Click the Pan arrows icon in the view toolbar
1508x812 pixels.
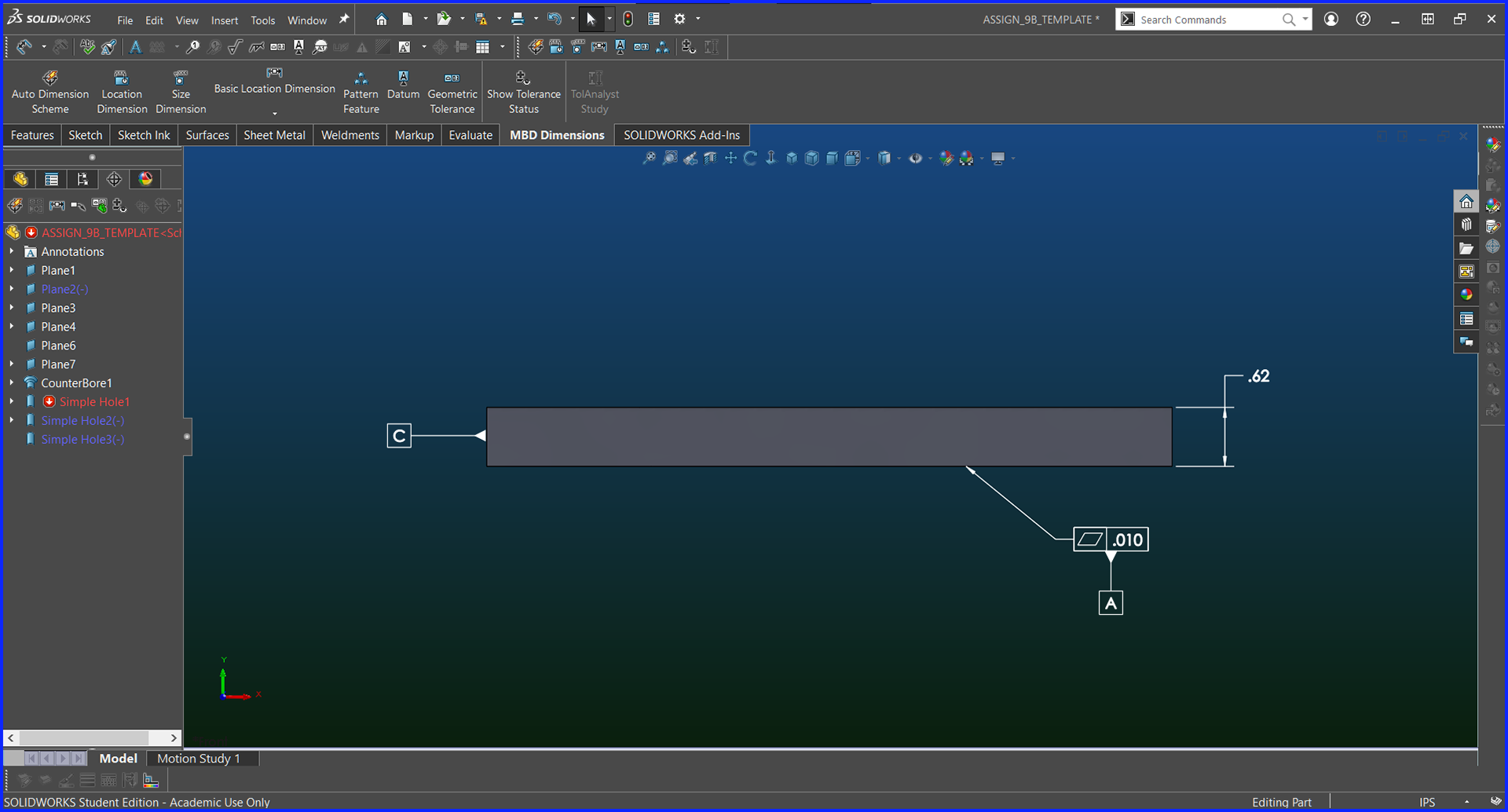[731, 159]
